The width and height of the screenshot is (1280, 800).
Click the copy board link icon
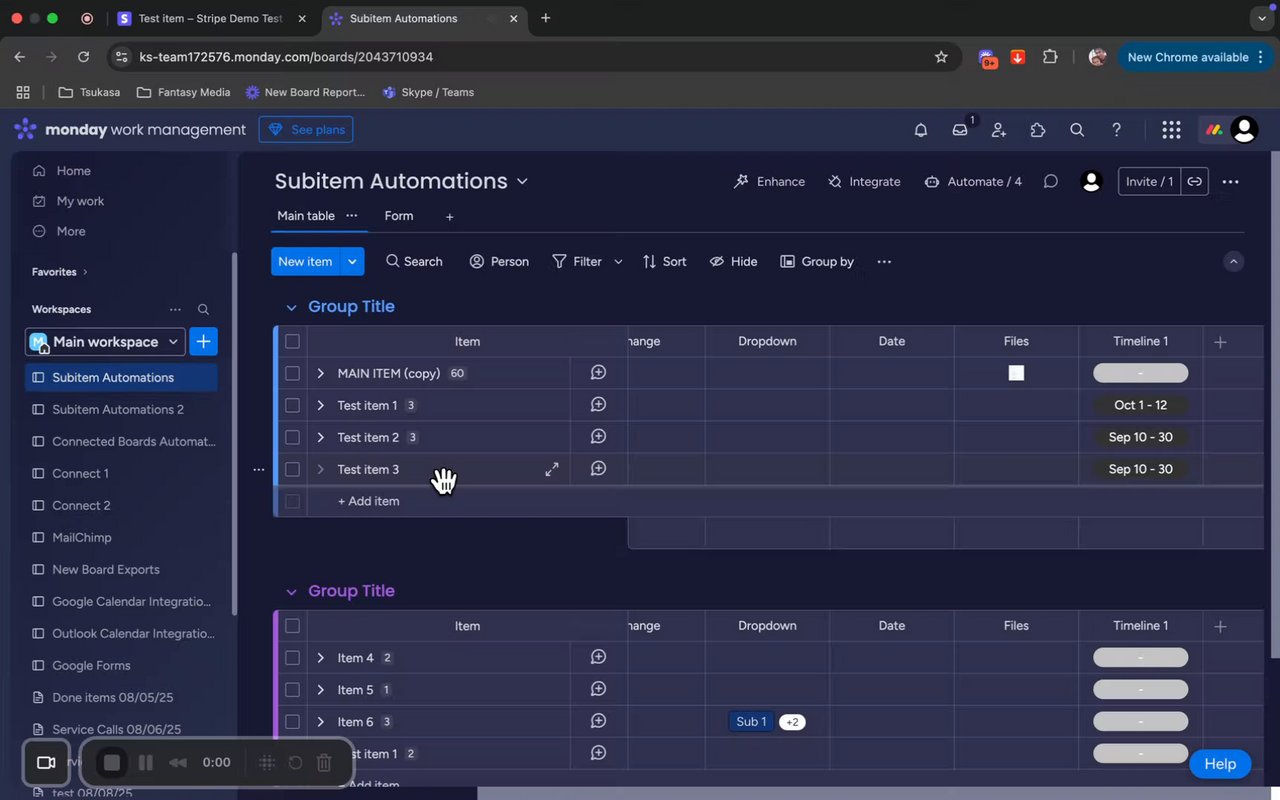(x=1194, y=181)
